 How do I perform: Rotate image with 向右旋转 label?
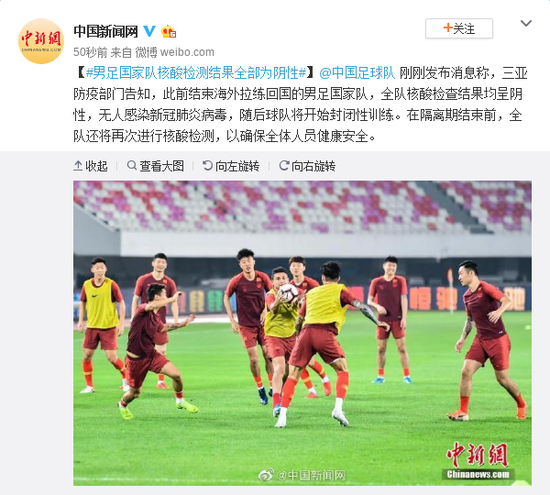(x=307, y=166)
